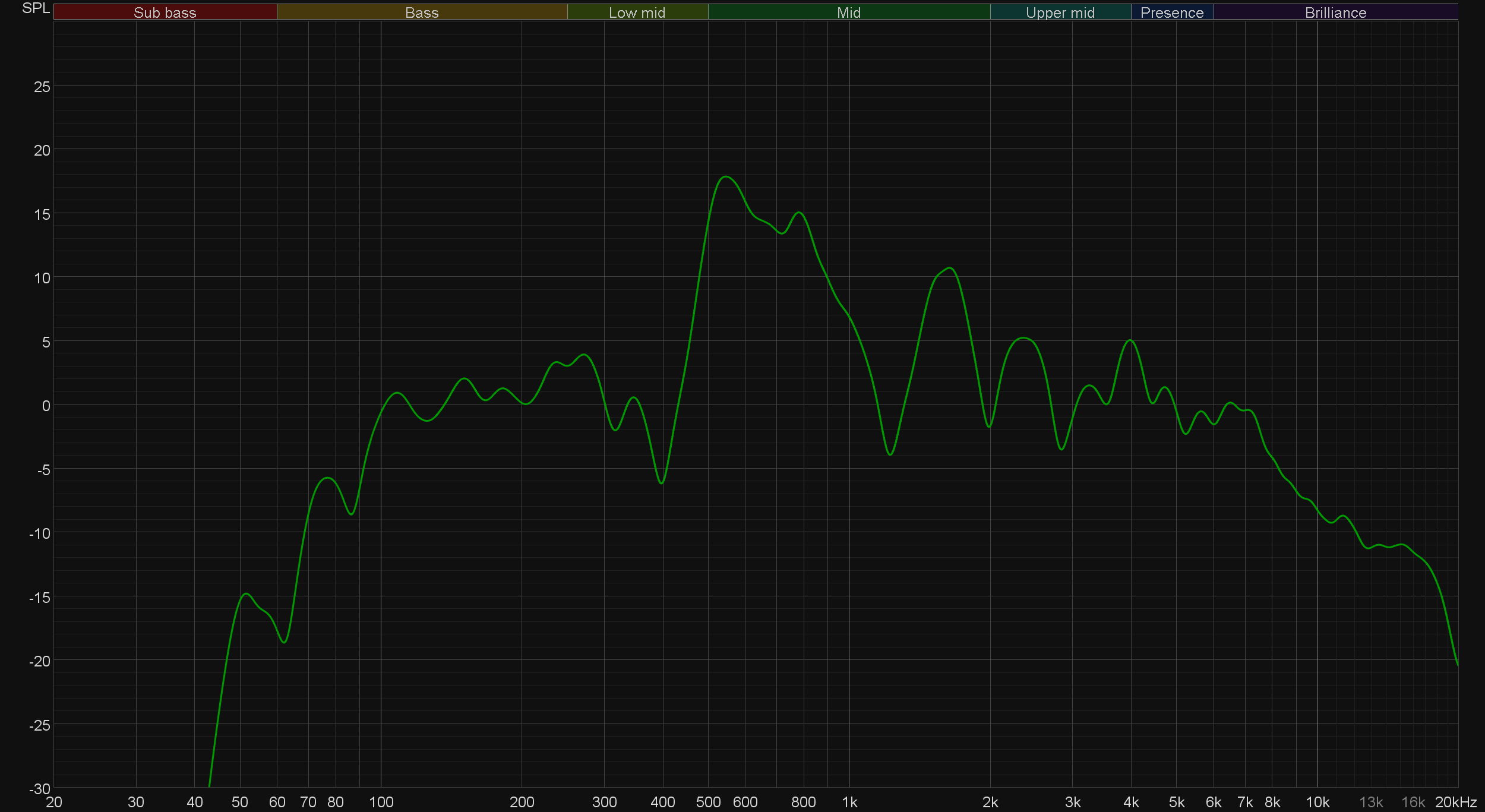Screen dimensions: 1485x812
Task: Click the Low mid band segment
Action: click(x=637, y=12)
